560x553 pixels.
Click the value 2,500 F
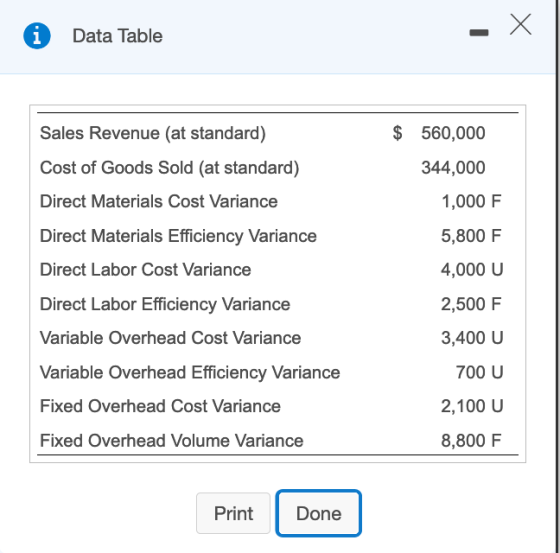[471, 304]
